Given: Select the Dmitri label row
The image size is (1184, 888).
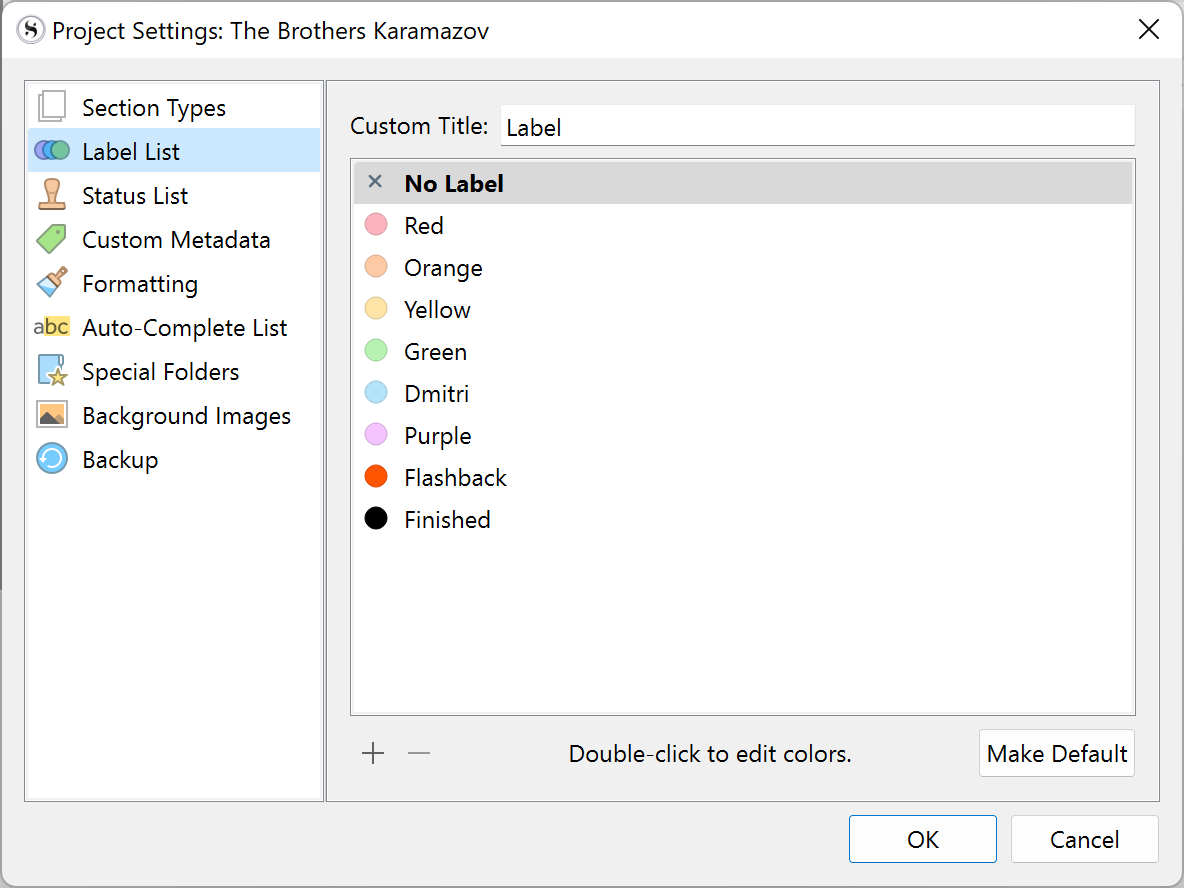Looking at the screenshot, I should click(x=436, y=393).
